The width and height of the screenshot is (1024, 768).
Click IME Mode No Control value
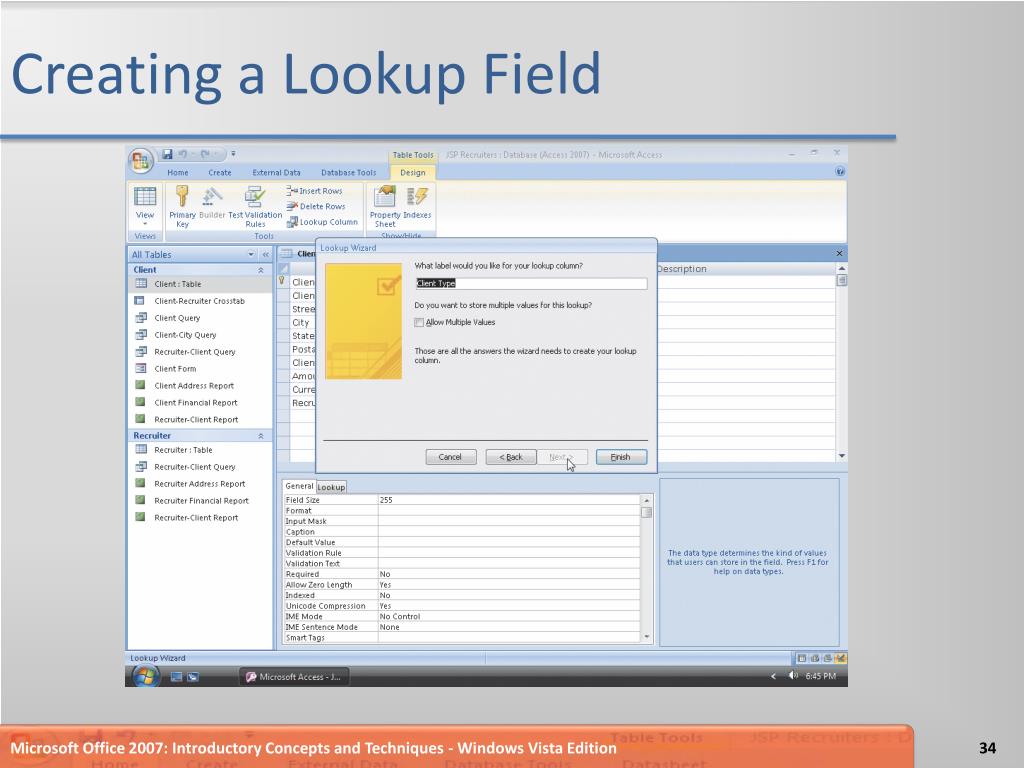pos(509,616)
